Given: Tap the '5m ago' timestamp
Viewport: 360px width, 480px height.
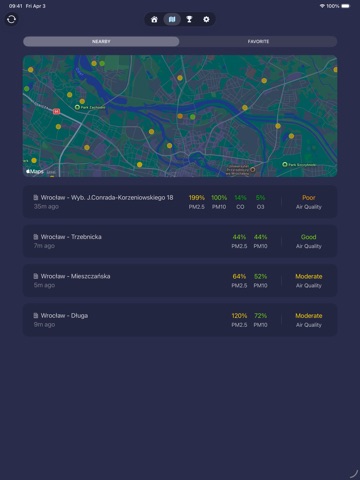Looking at the screenshot, I should pos(44,285).
